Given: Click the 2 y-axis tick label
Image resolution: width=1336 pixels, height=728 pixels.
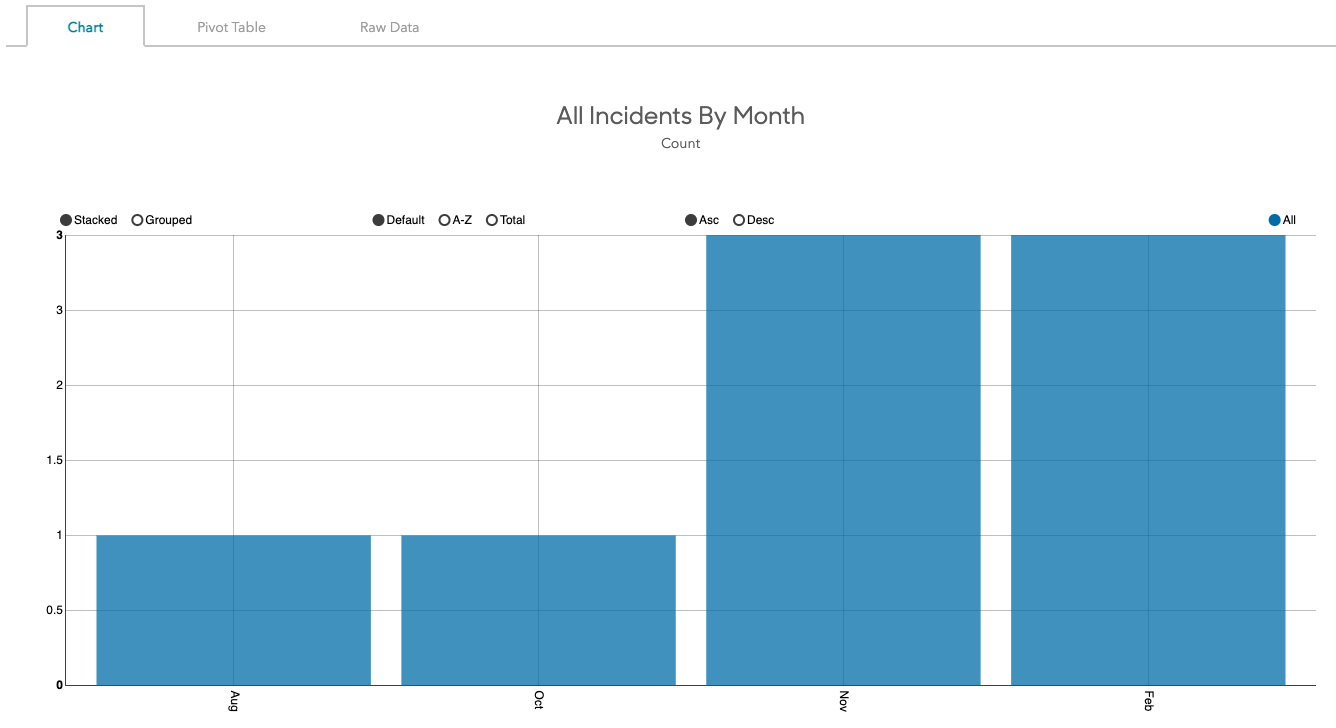Looking at the screenshot, I should click(x=60, y=385).
